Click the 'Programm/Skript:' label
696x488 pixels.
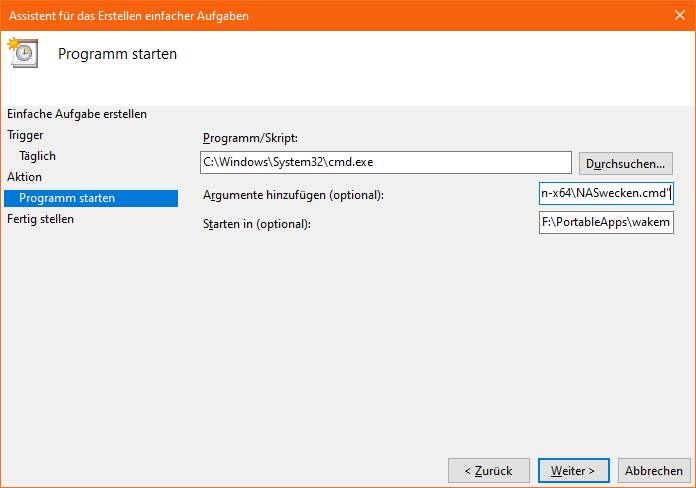click(250, 138)
